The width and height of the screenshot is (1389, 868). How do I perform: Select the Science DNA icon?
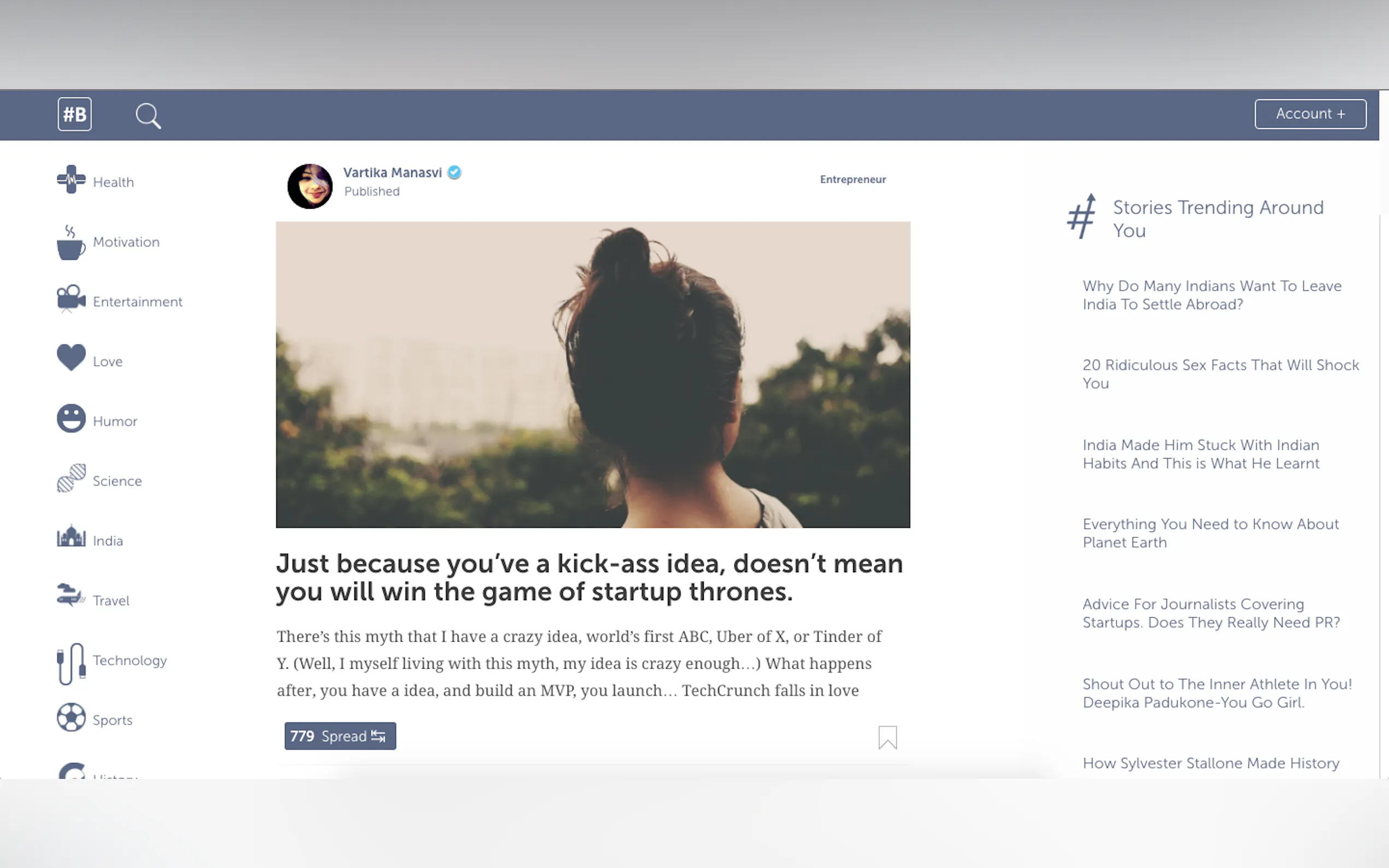point(71,478)
